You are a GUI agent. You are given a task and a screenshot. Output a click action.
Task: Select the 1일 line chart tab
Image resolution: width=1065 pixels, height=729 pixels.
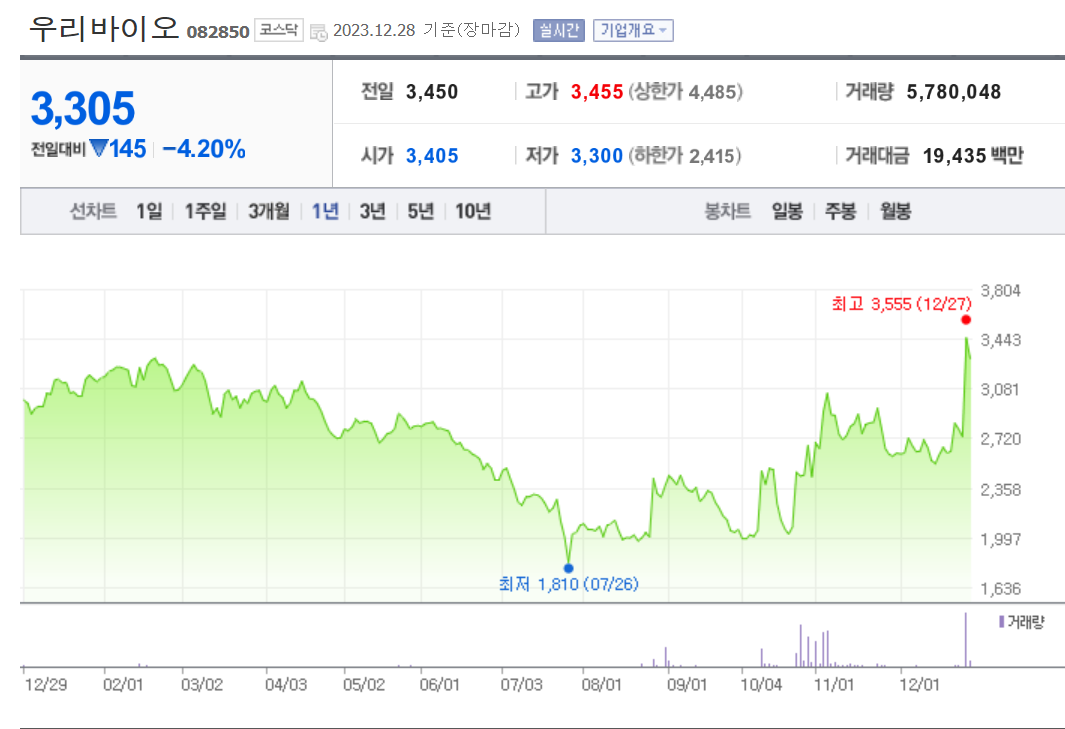pos(149,211)
